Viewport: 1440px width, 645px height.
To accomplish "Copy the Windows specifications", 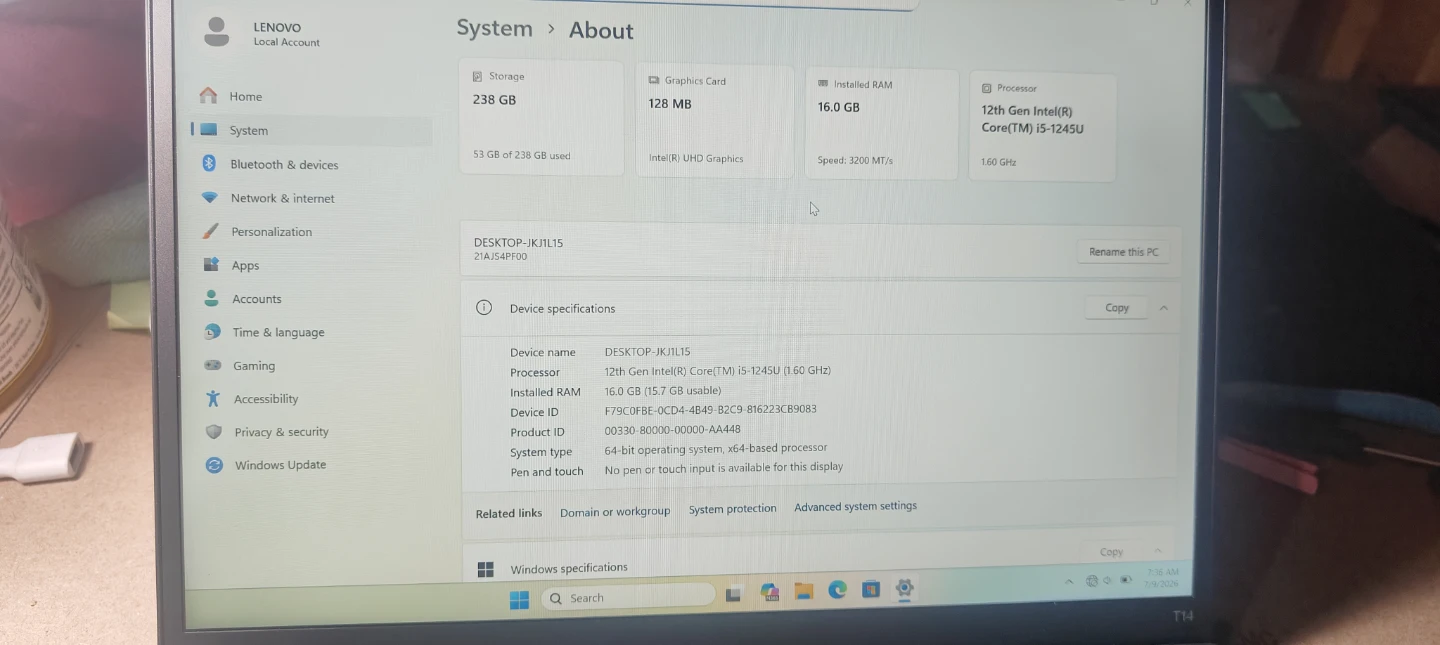I will click(x=1111, y=552).
